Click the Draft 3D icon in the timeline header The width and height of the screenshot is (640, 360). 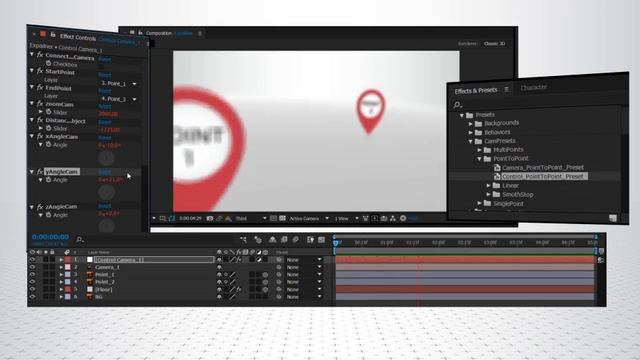pyautogui.click(x=258, y=240)
